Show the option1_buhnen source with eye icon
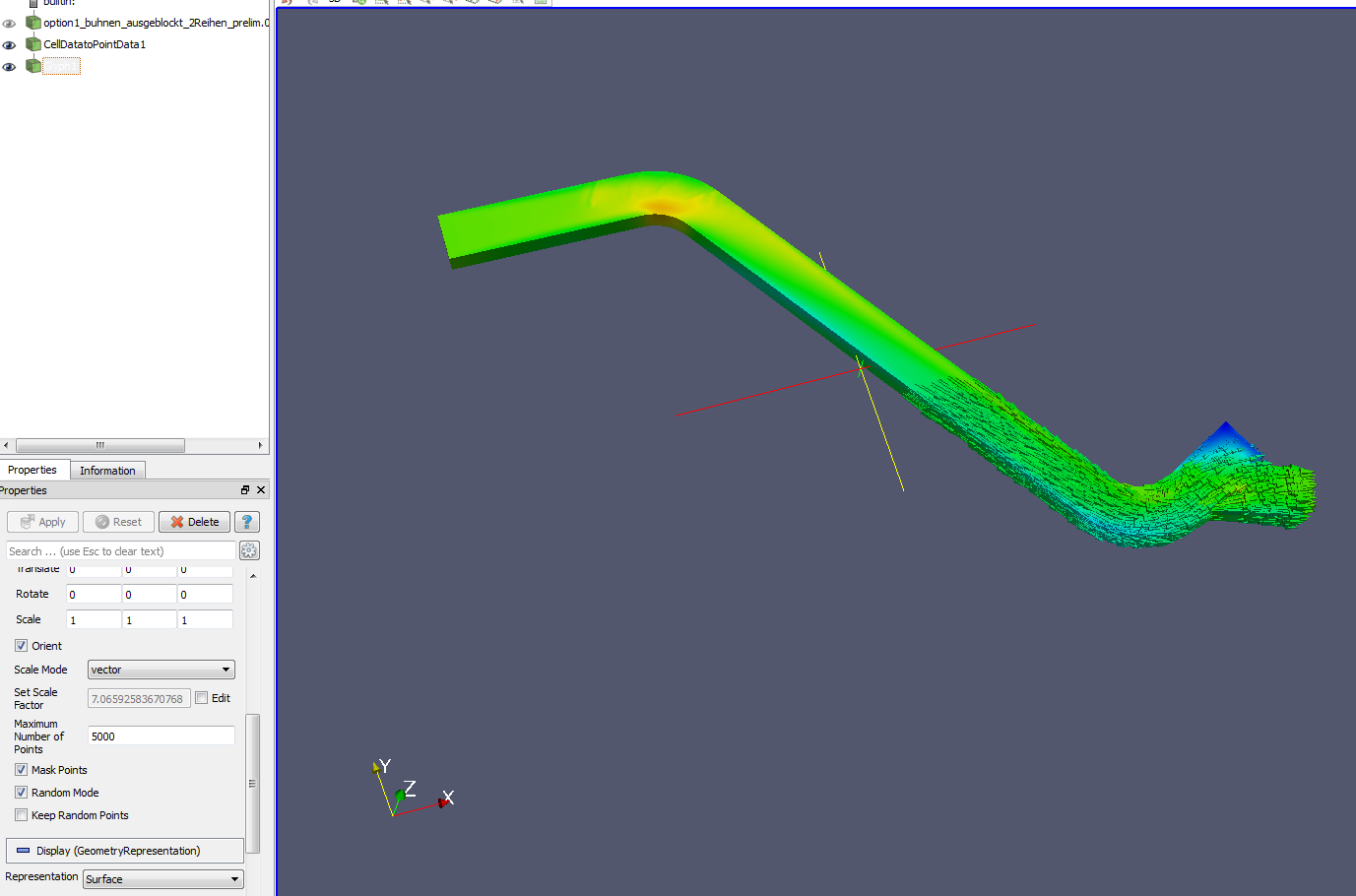This screenshot has width=1356, height=896. pos(9,24)
